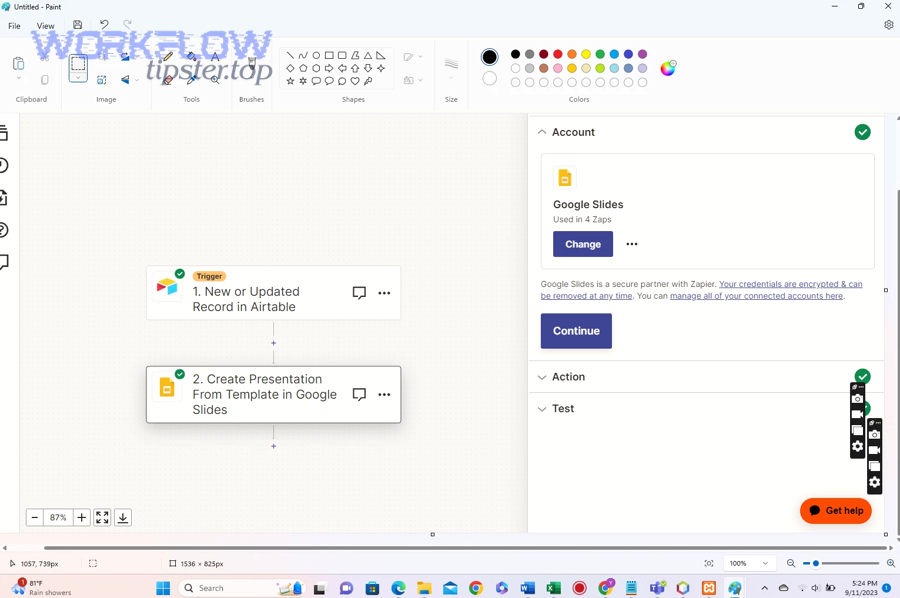Click the Change account button

pos(583,244)
